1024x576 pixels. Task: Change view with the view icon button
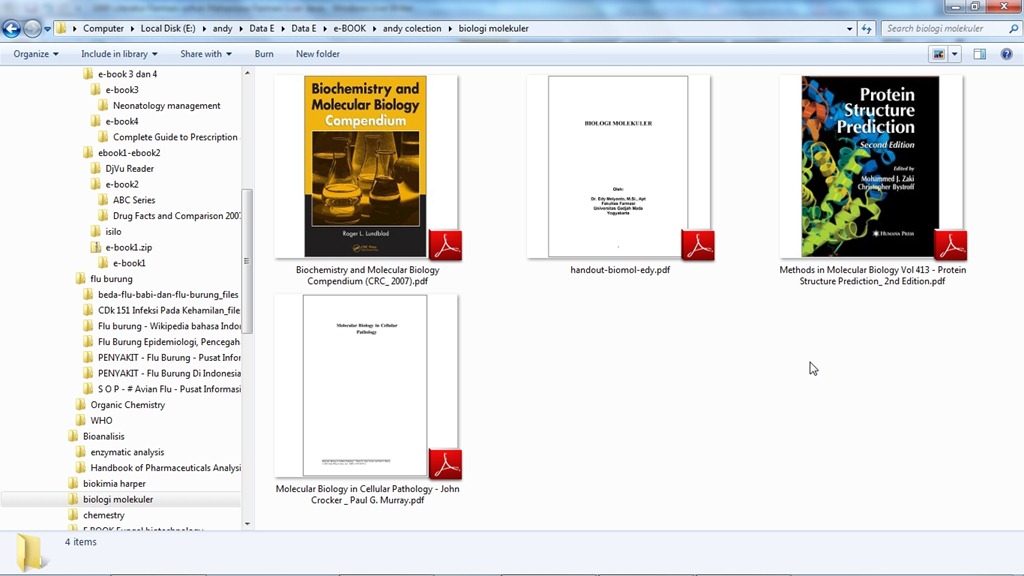tap(938, 54)
